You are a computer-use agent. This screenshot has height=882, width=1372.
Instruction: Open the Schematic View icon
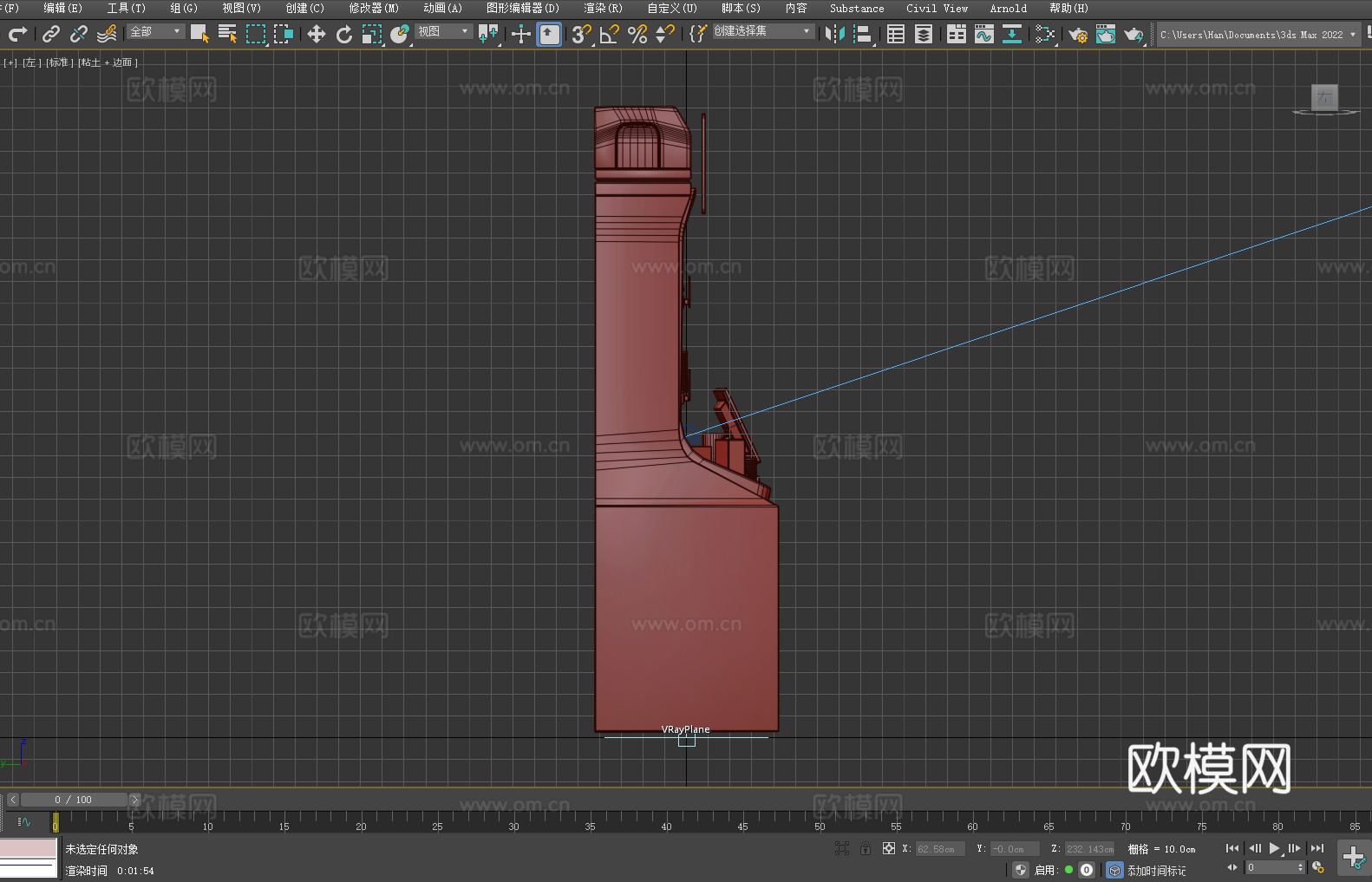1012,34
